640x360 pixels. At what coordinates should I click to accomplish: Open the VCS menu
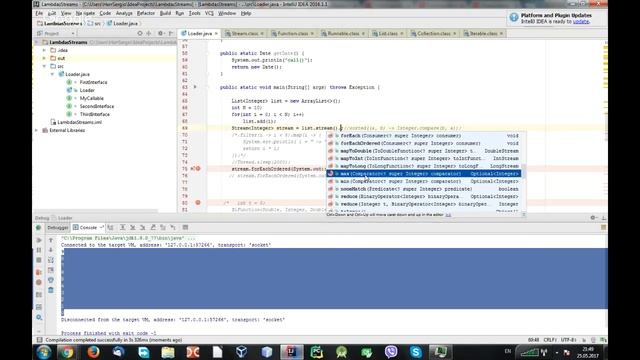[209, 13]
